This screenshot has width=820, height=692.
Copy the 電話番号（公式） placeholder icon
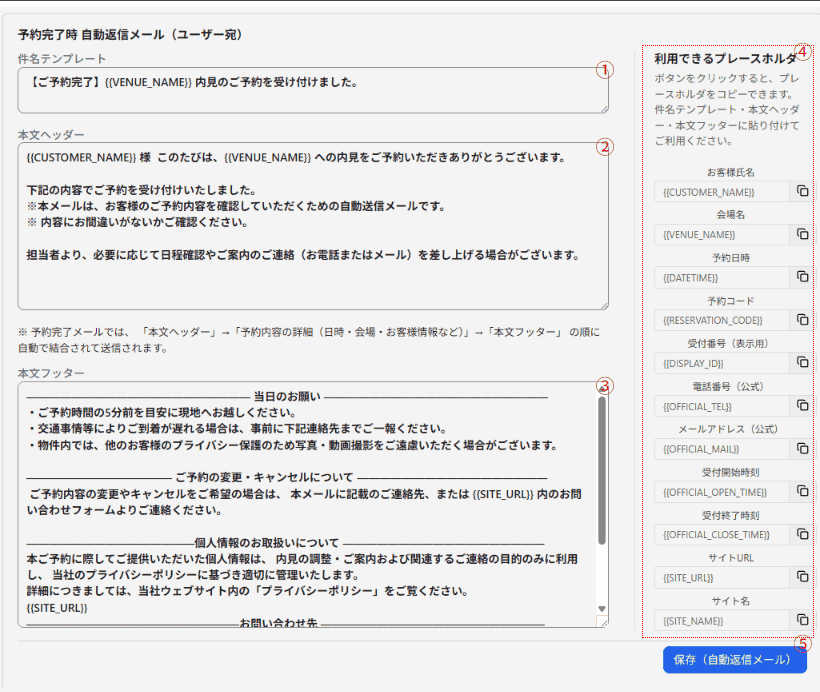click(803, 406)
